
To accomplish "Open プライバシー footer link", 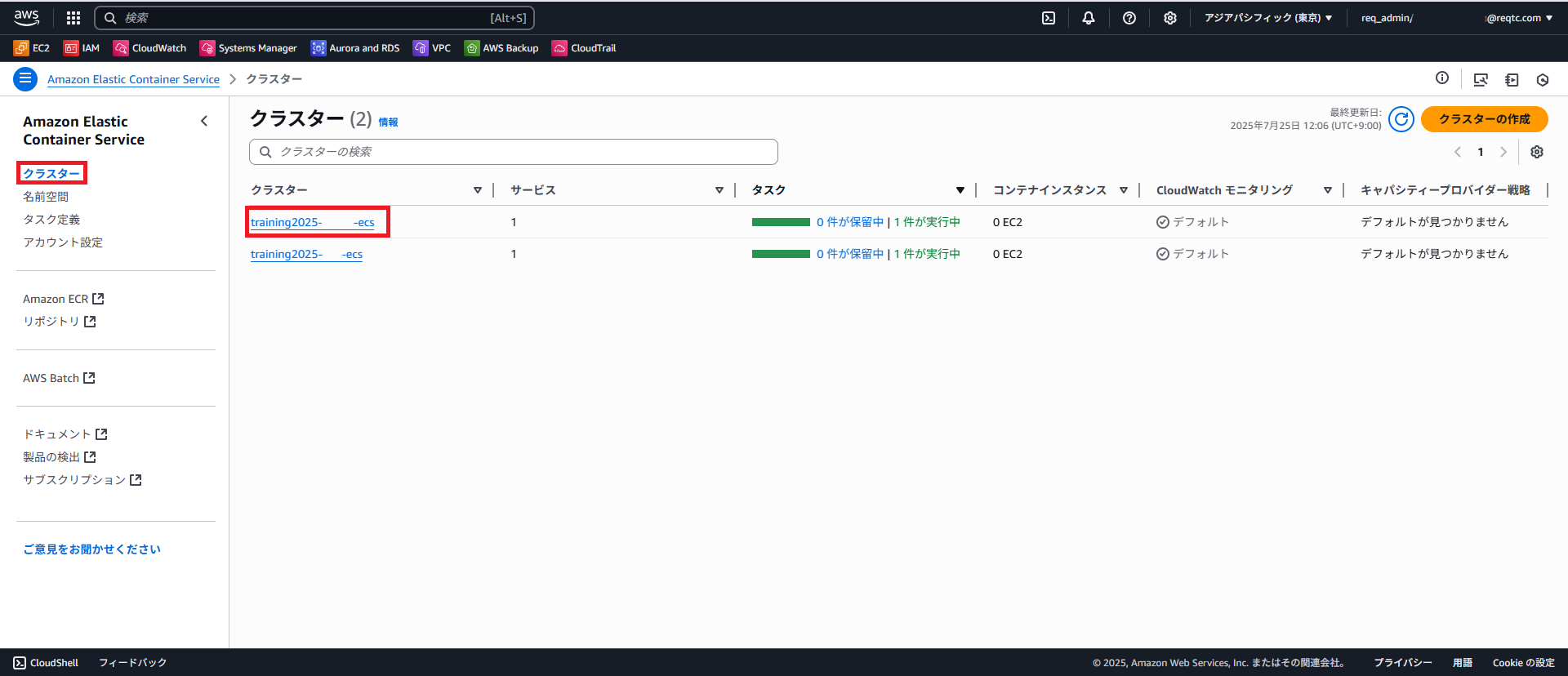I will (1403, 663).
